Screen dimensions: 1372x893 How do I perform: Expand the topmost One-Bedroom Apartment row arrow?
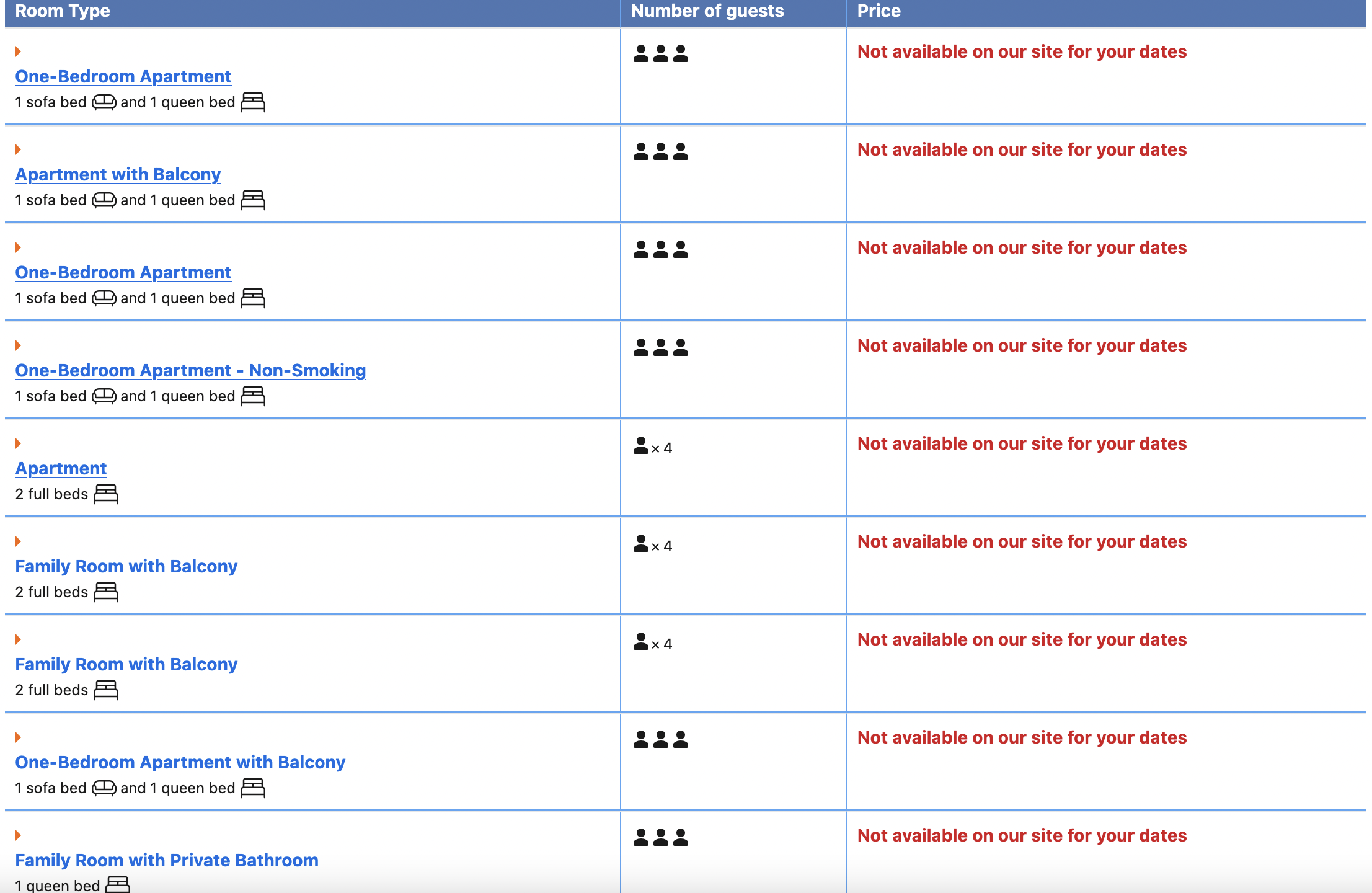[18, 51]
